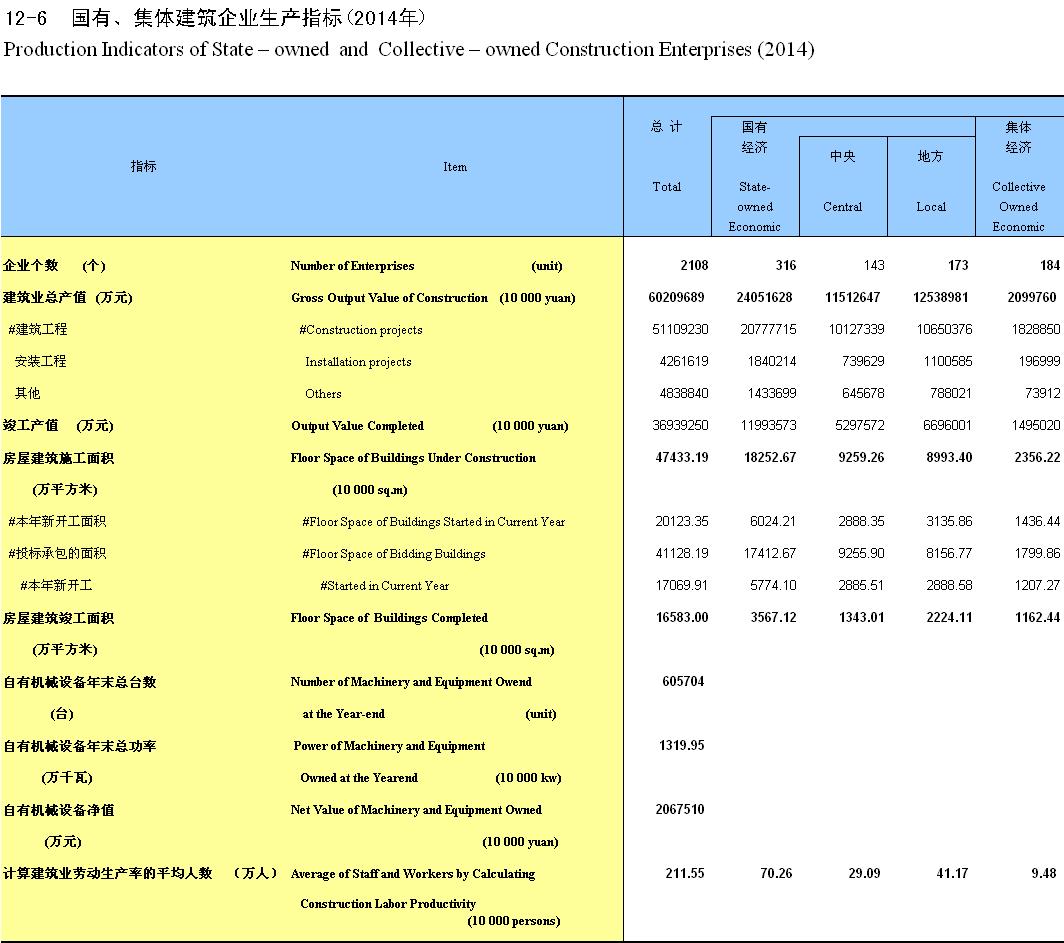Click the total enterprises value 2108

click(x=693, y=265)
